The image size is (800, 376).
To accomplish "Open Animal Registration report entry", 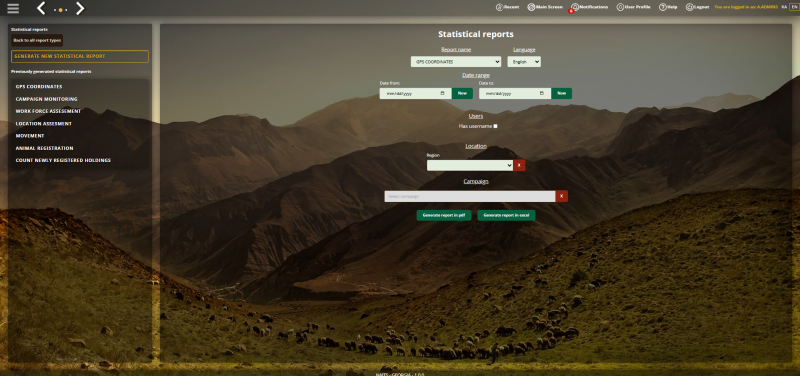I will coord(44,148).
